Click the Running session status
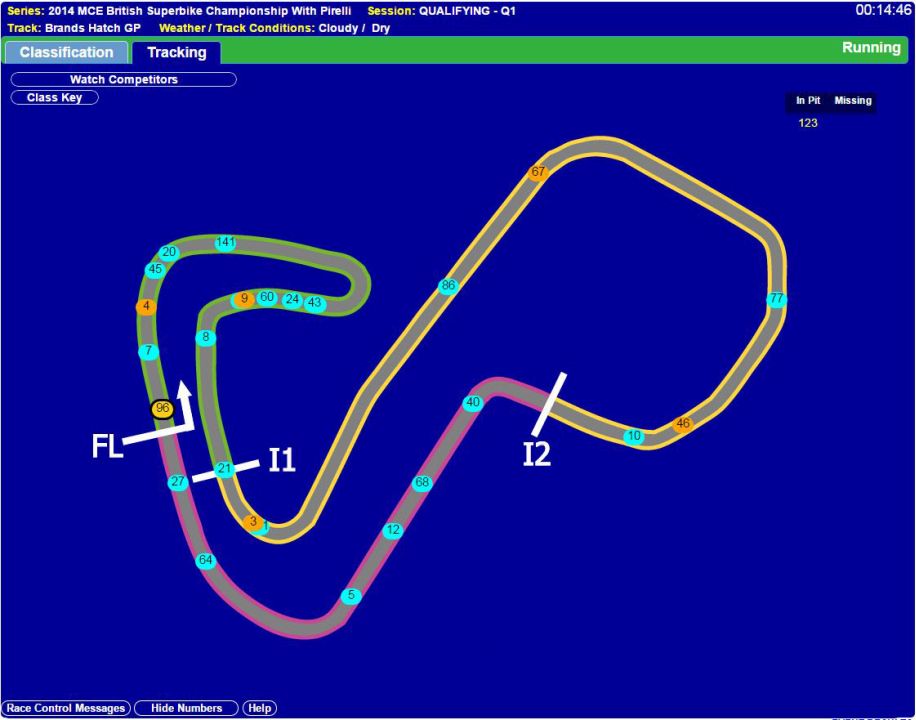Image resolution: width=916 pixels, height=720 pixels. (871, 48)
